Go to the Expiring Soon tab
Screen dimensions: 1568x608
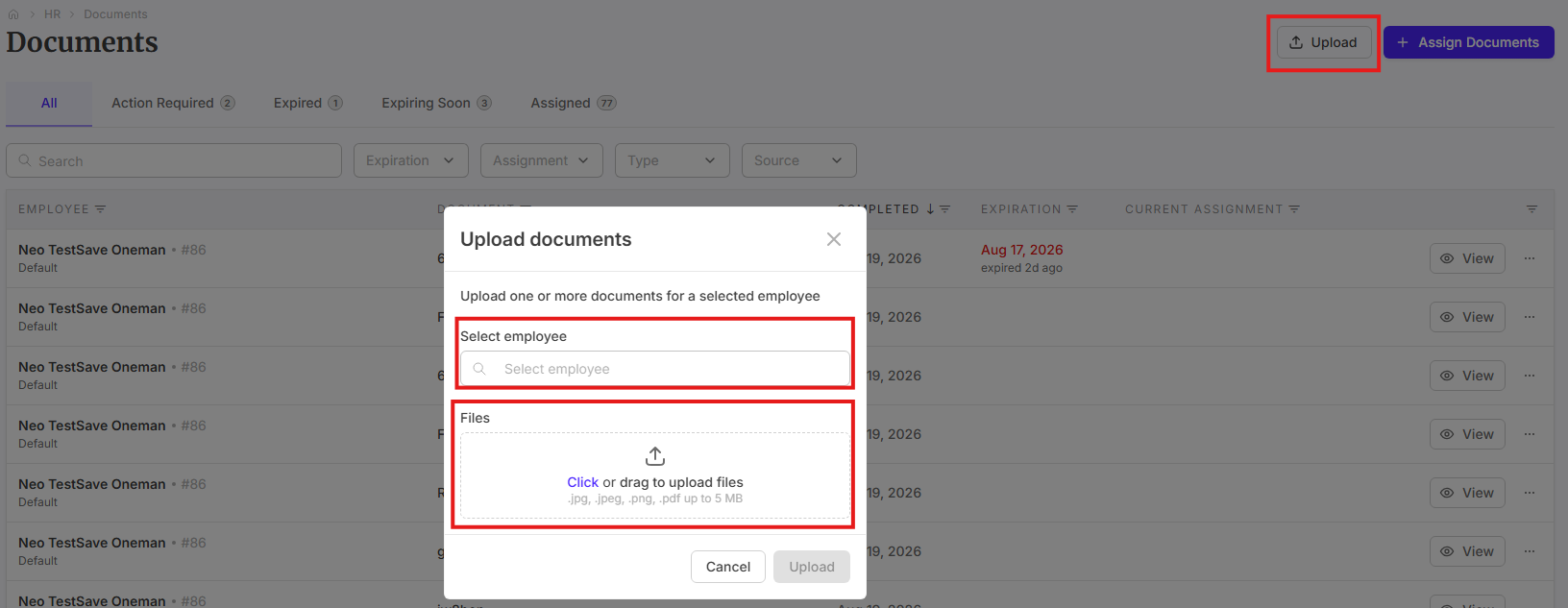(436, 103)
